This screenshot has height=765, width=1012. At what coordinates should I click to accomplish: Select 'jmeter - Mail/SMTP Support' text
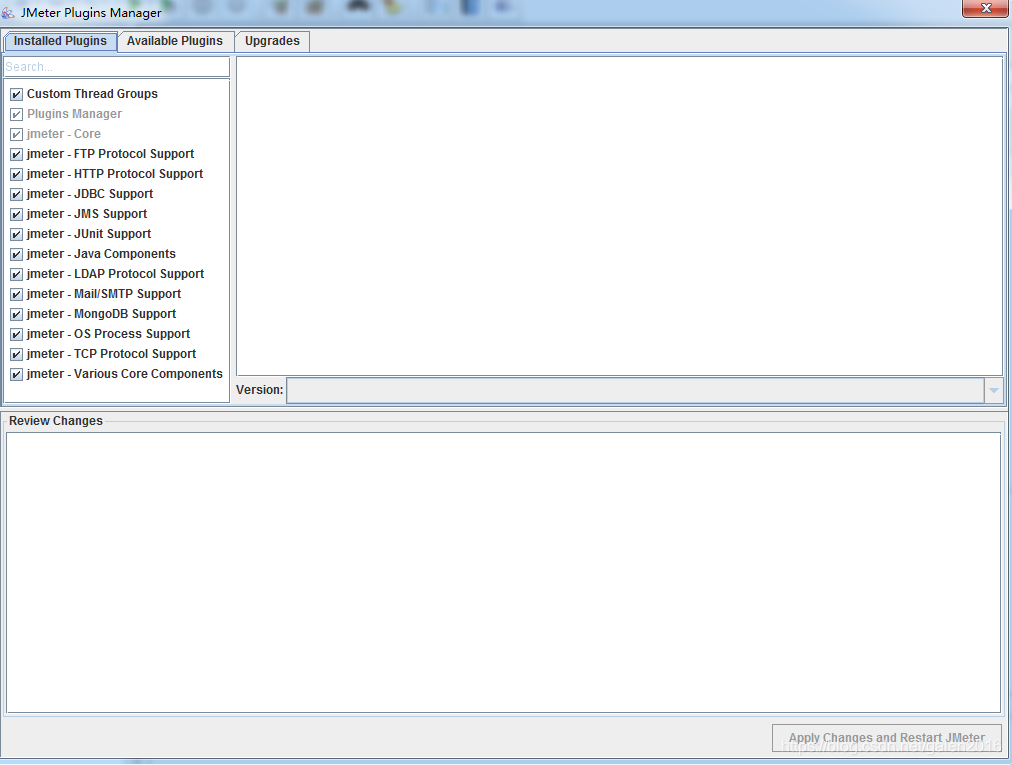click(104, 294)
